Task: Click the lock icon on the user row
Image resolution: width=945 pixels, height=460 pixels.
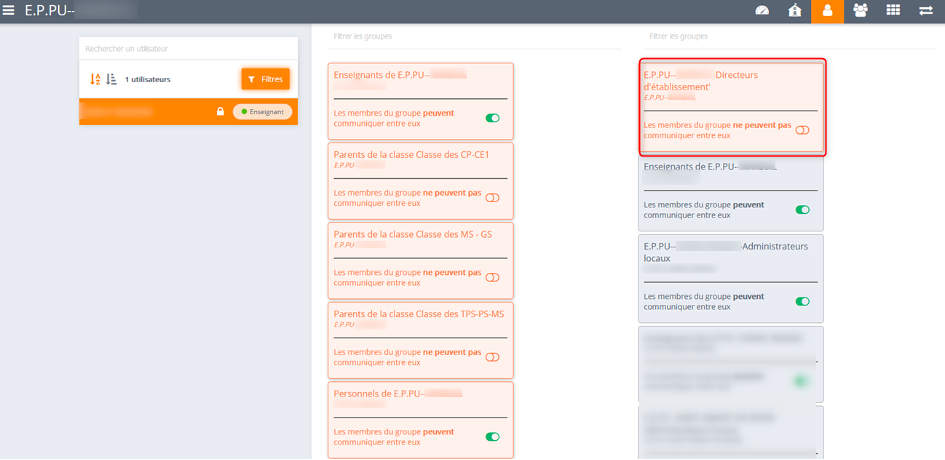Action: tap(221, 112)
